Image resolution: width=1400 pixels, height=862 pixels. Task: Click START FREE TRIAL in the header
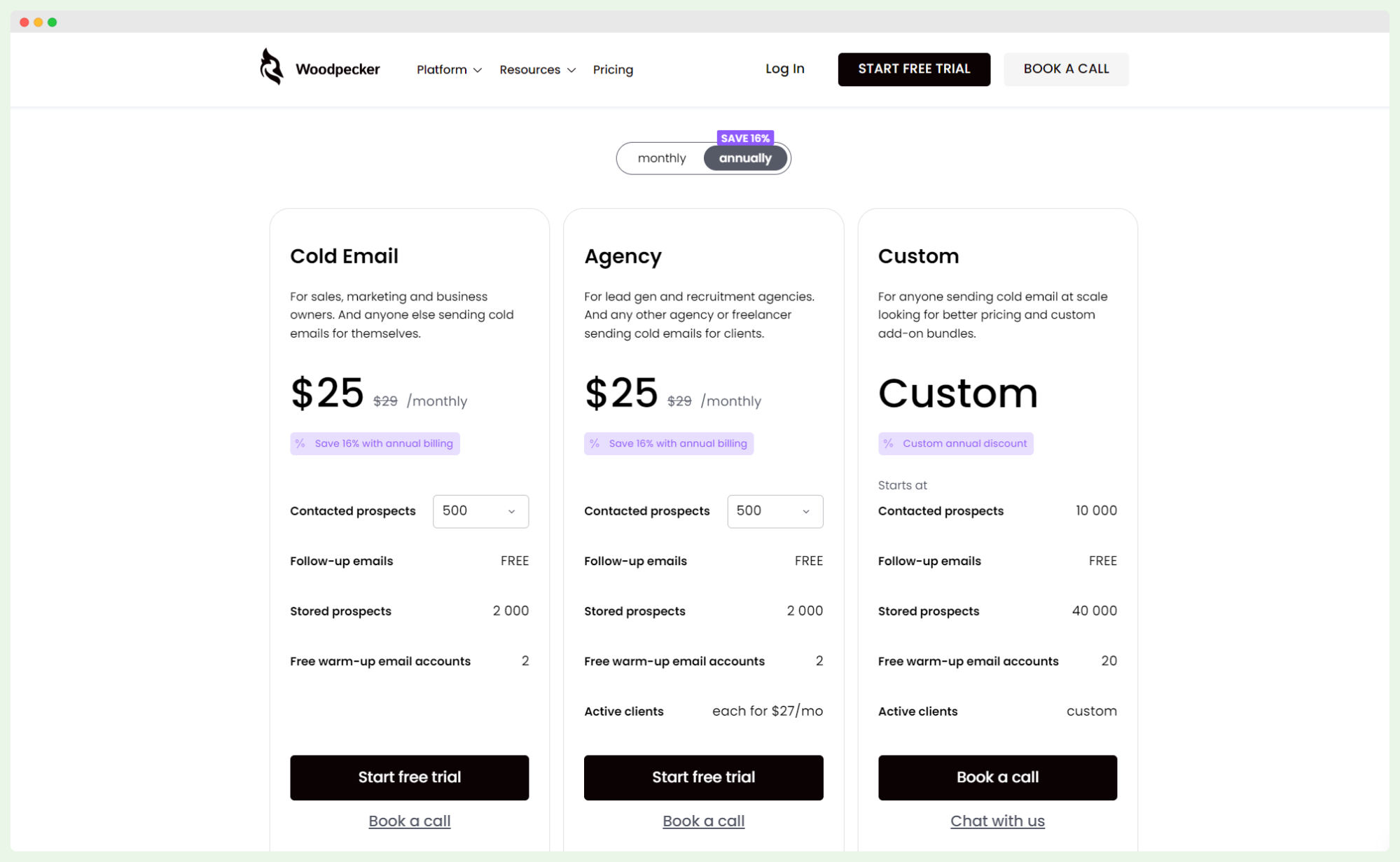click(913, 69)
